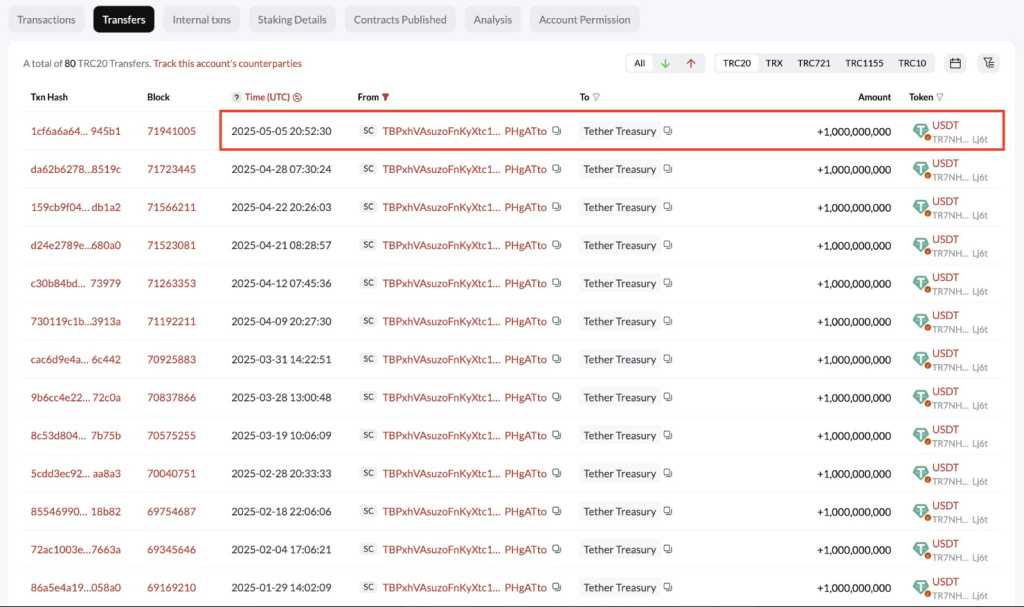Image resolution: width=1024 pixels, height=607 pixels.
Task: Open transaction hash 1cf6a6a64... 945b1
Action: pyautogui.click(x=75, y=131)
